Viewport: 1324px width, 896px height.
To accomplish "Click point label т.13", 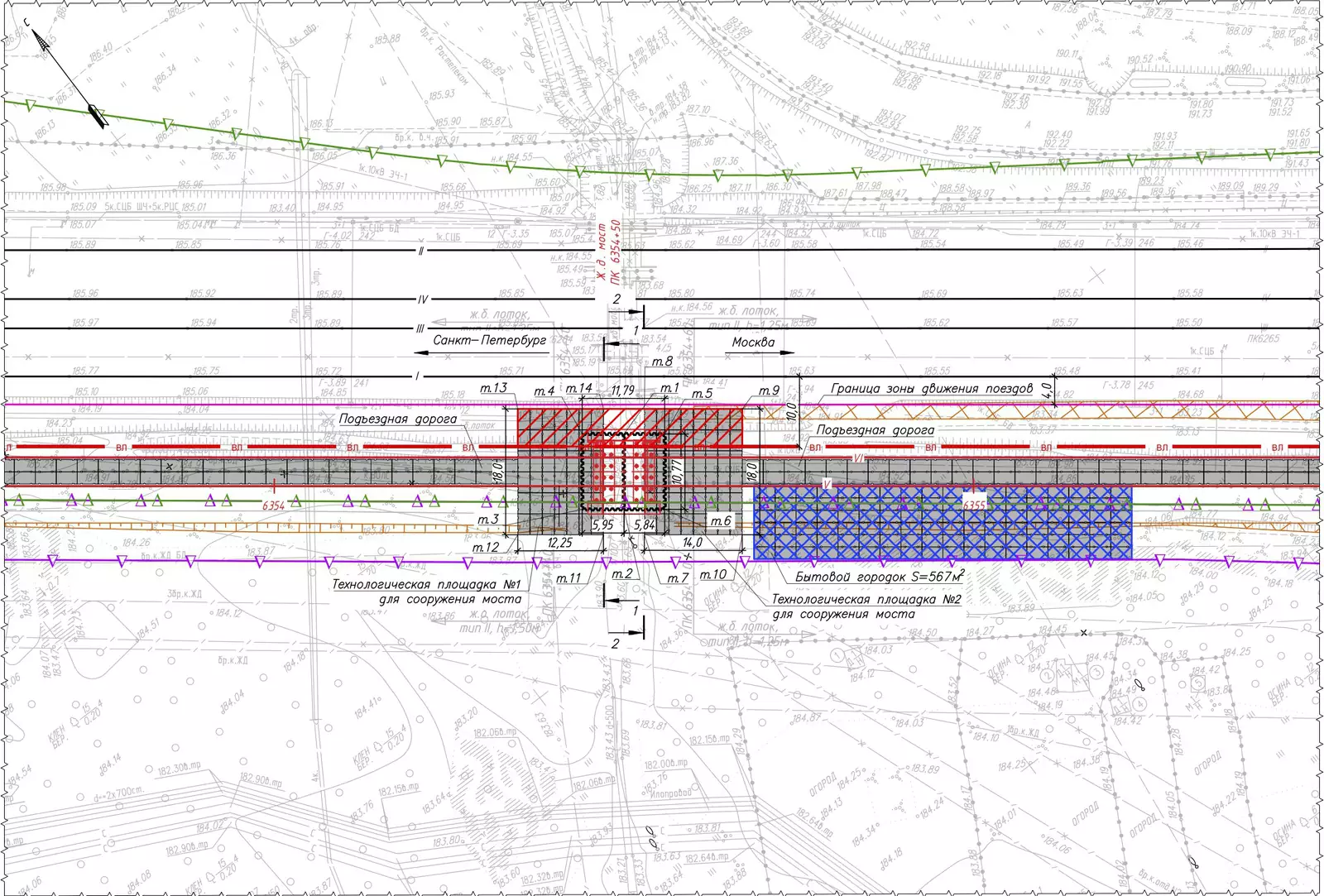I will (493, 388).
